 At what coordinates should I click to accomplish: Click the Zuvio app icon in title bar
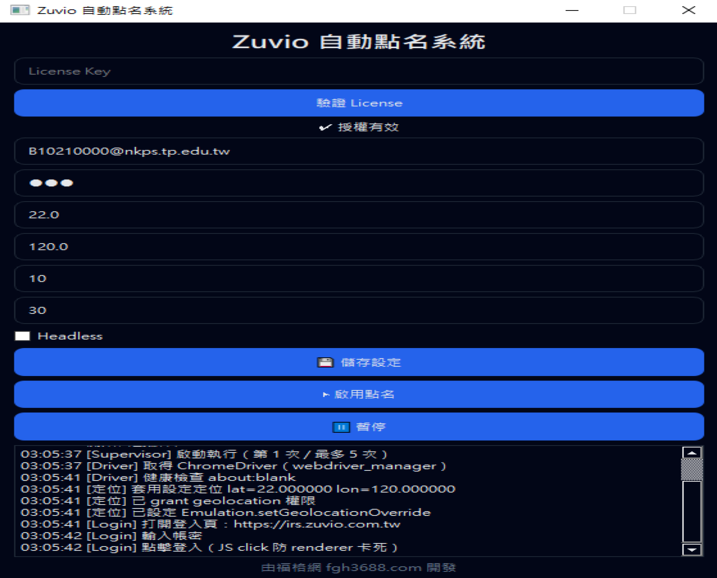(x=18, y=10)
